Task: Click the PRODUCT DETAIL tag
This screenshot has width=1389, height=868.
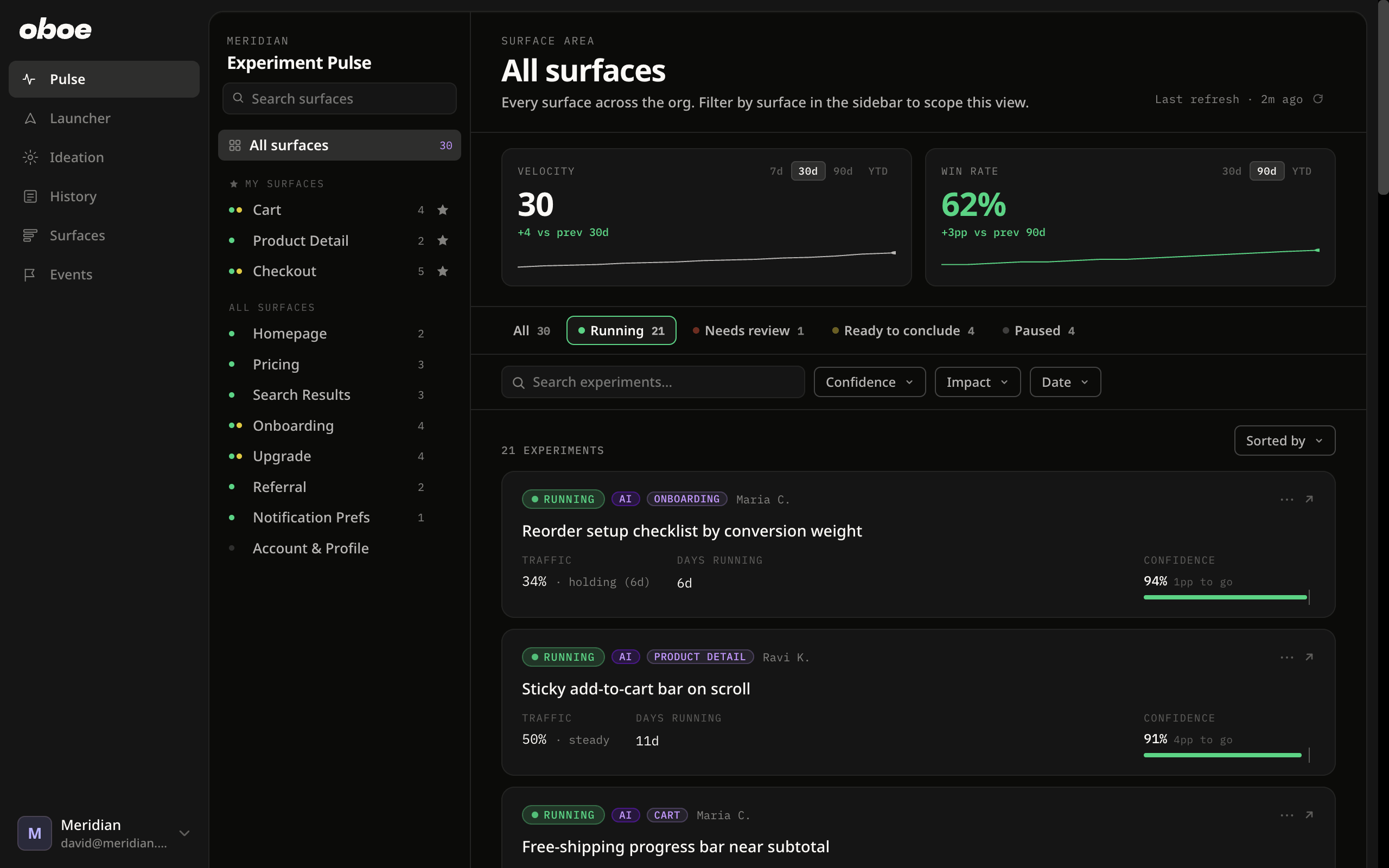Action: coord(700,658)
